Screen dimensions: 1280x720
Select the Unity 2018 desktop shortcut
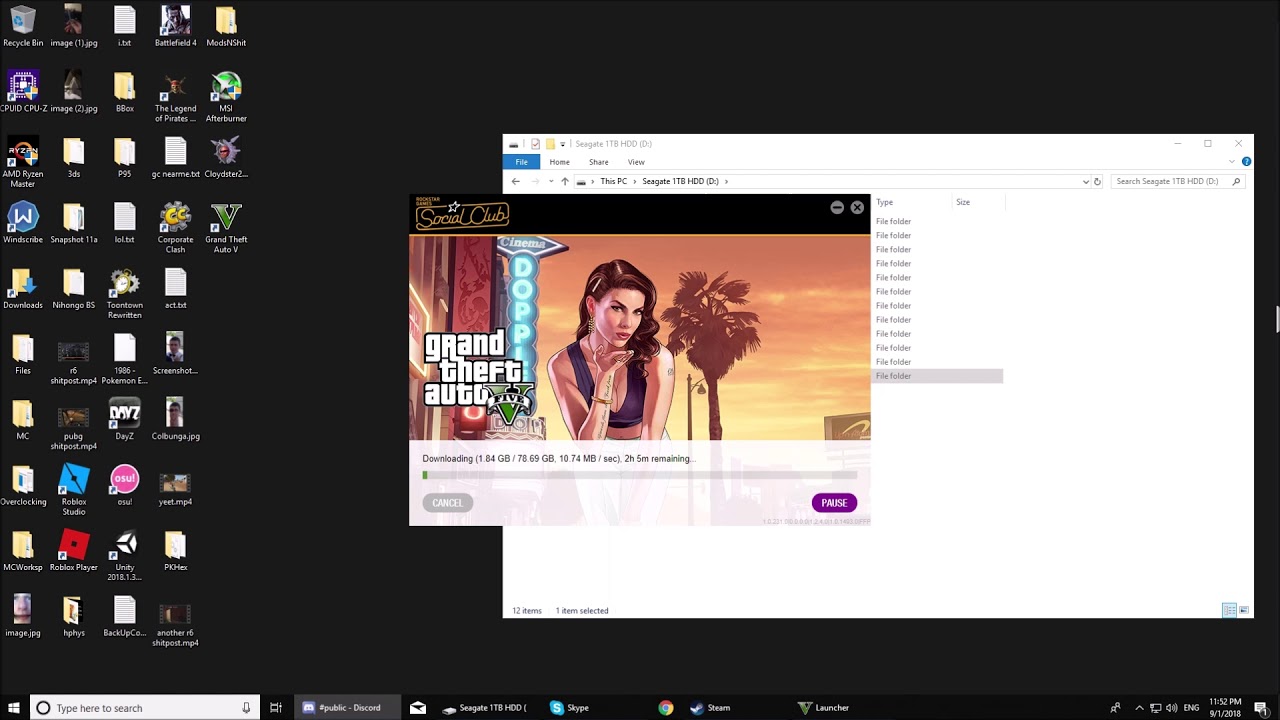(x=124, y=556)
